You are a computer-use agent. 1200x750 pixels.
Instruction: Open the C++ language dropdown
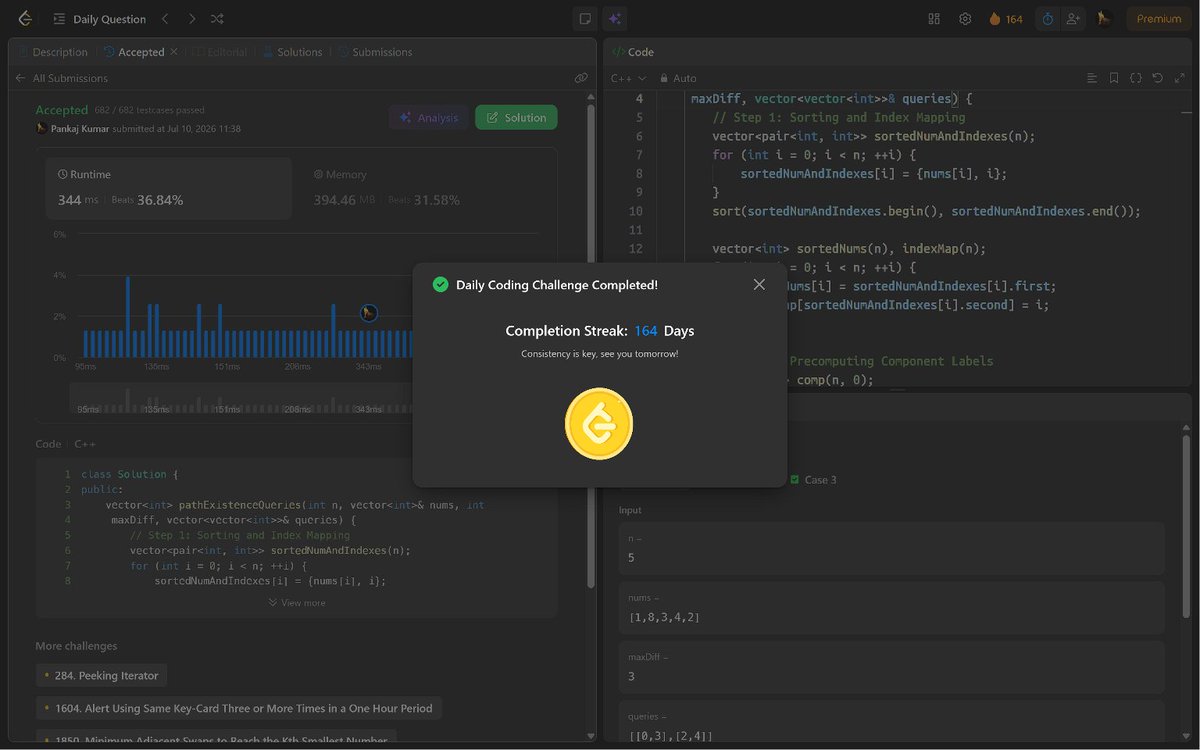[628, 78]
